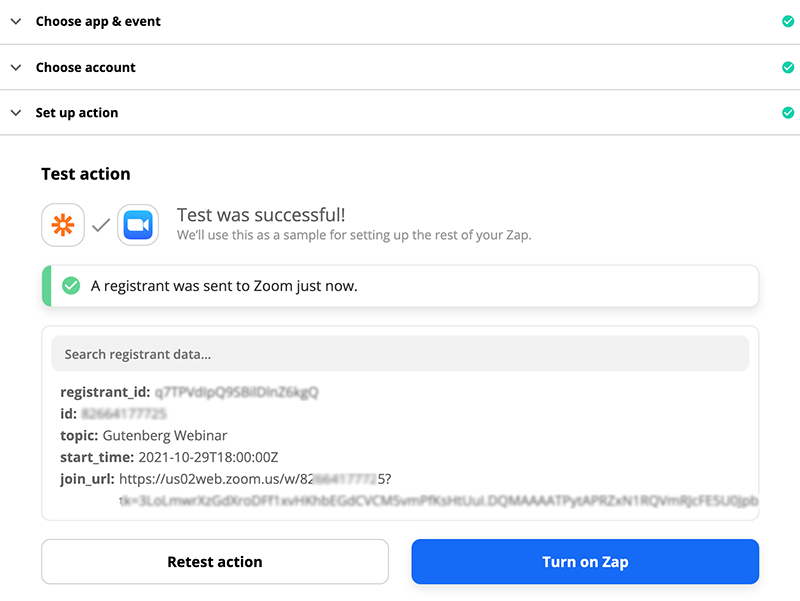Click the blue Zoom camera icon
The height and width of the screenshot is (601, 800).
pyautogui.click(x=138, y=225)
